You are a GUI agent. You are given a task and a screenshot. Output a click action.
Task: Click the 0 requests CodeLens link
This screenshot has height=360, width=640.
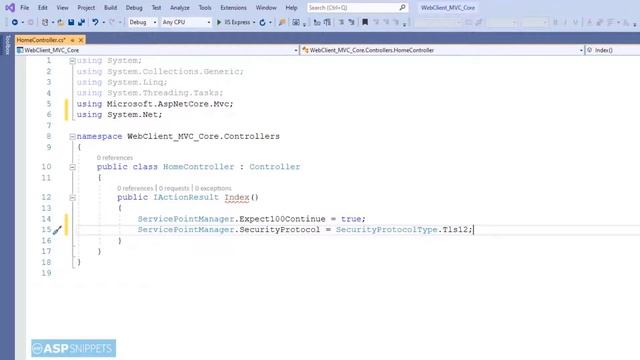(174, 188)
